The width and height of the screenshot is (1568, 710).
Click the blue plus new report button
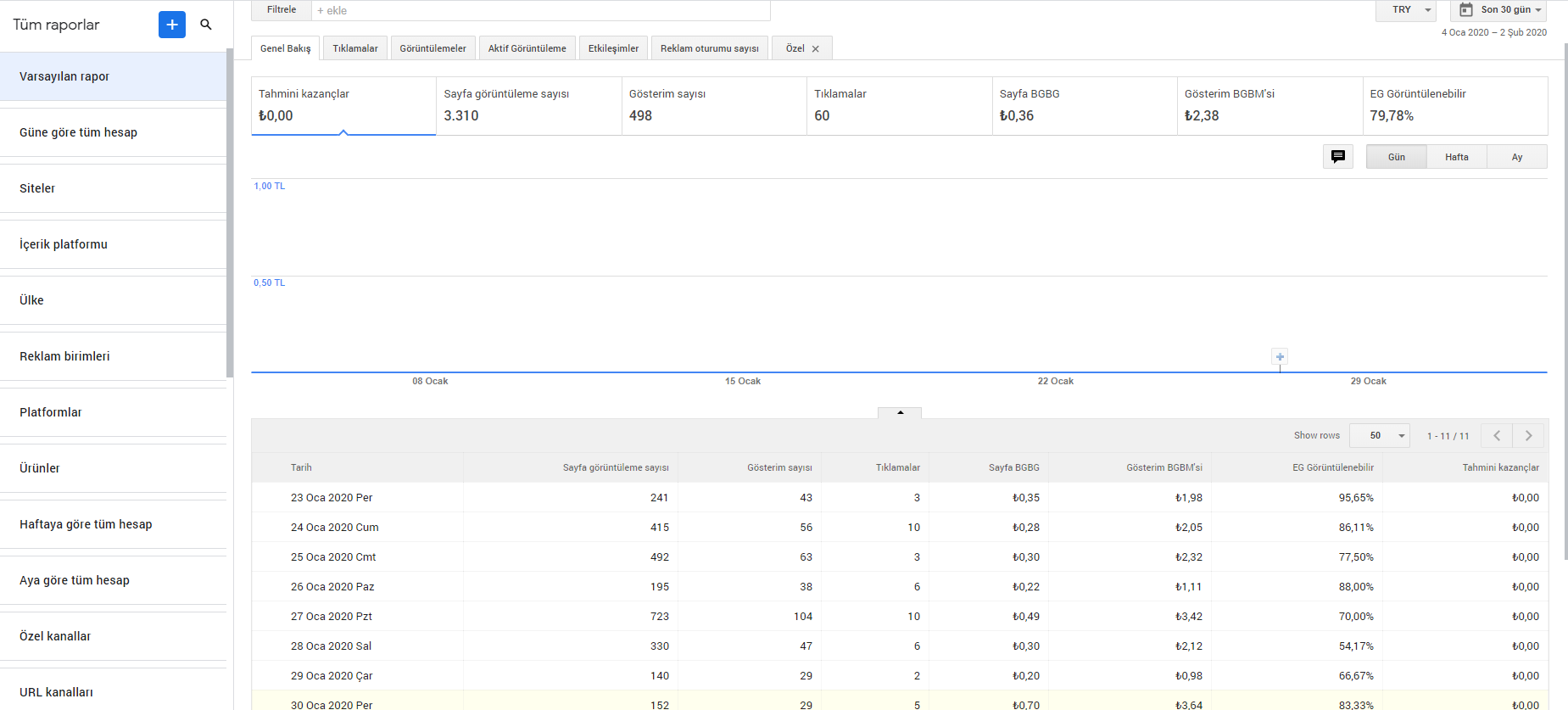coord(172,25)
